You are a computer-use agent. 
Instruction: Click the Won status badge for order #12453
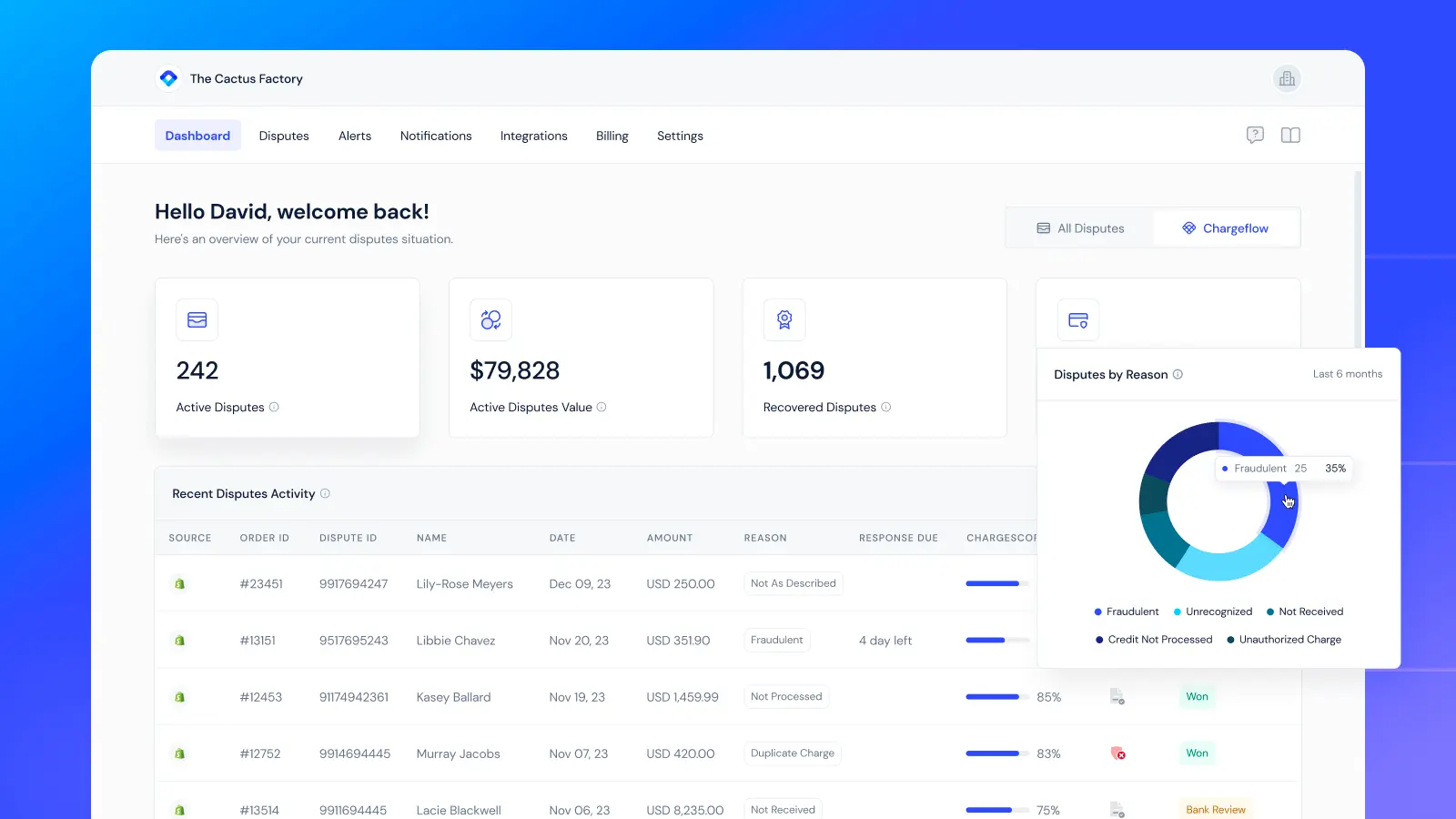[1197, 696]
